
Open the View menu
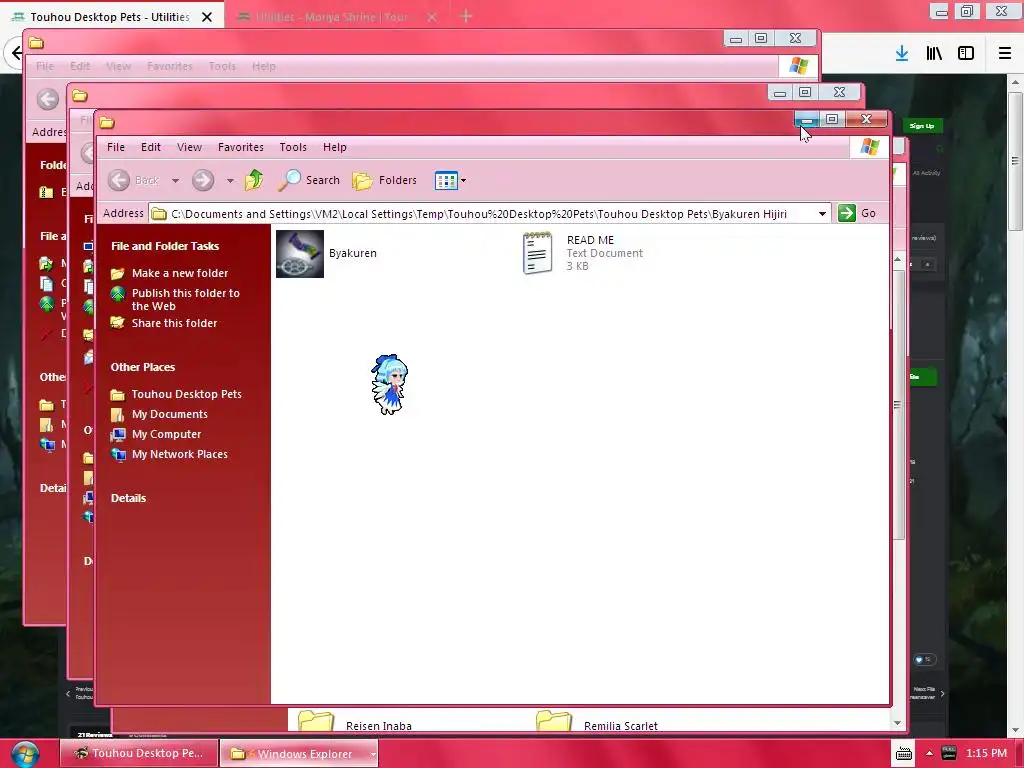(x=189, y=147)
